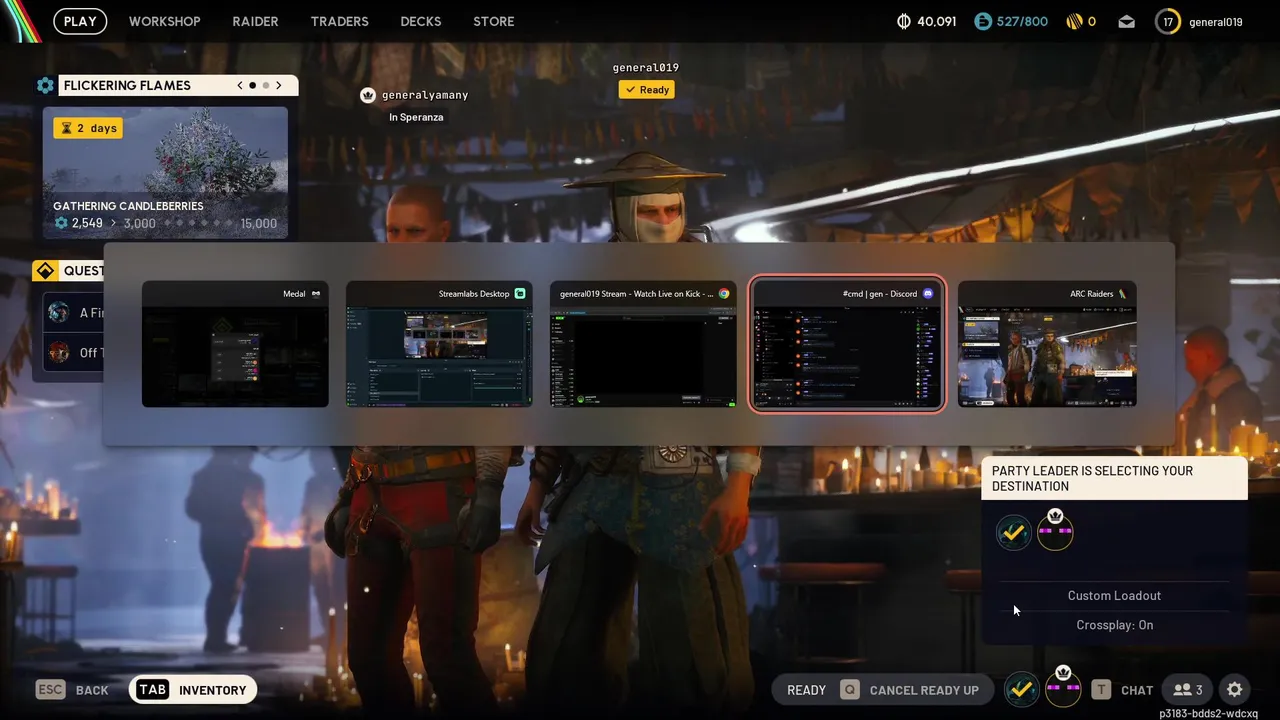Click the yellow Ready badge
The image size is (1280, 720).
(646, 89)
